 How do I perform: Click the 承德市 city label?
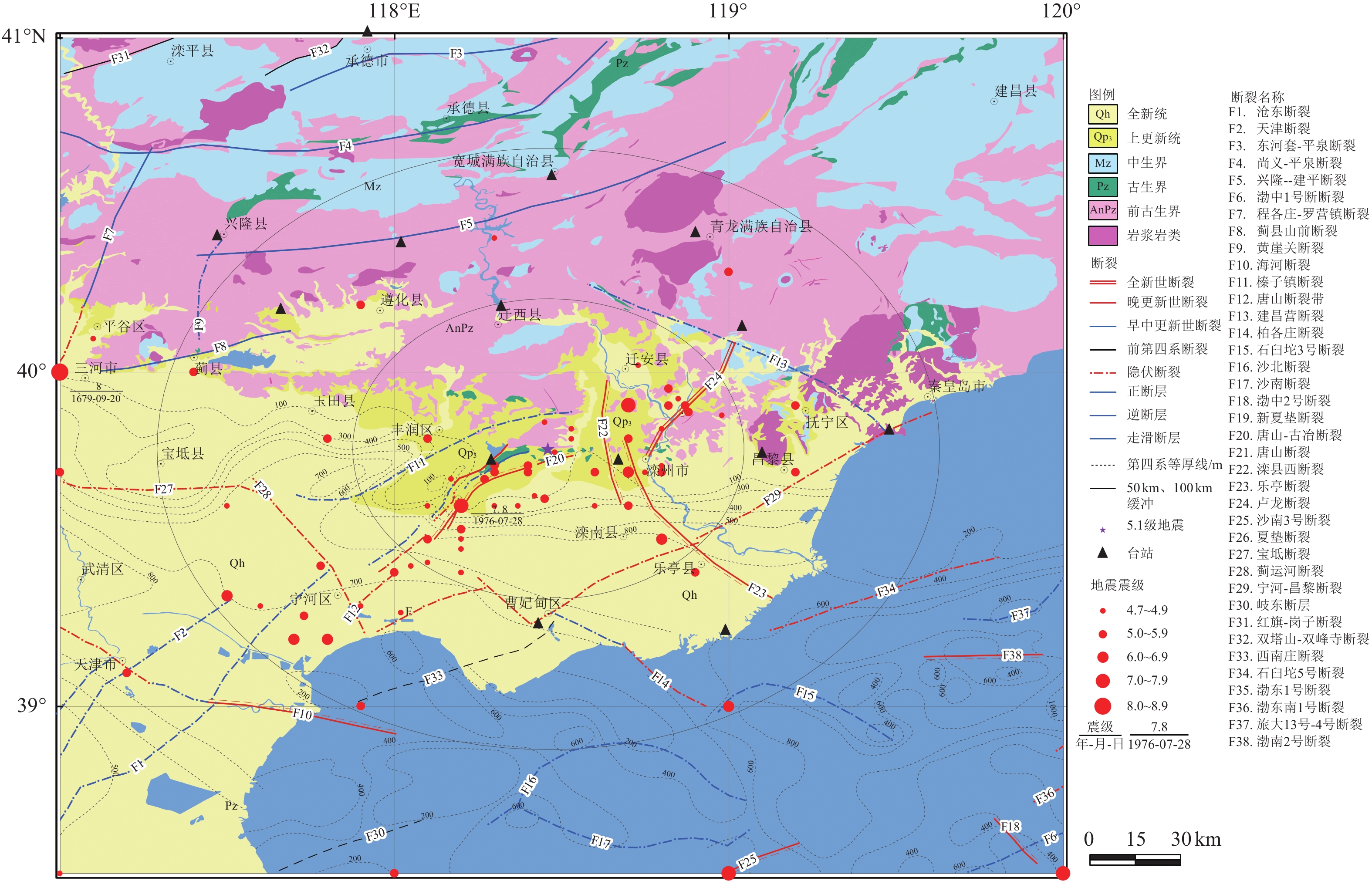pos(367,61)
